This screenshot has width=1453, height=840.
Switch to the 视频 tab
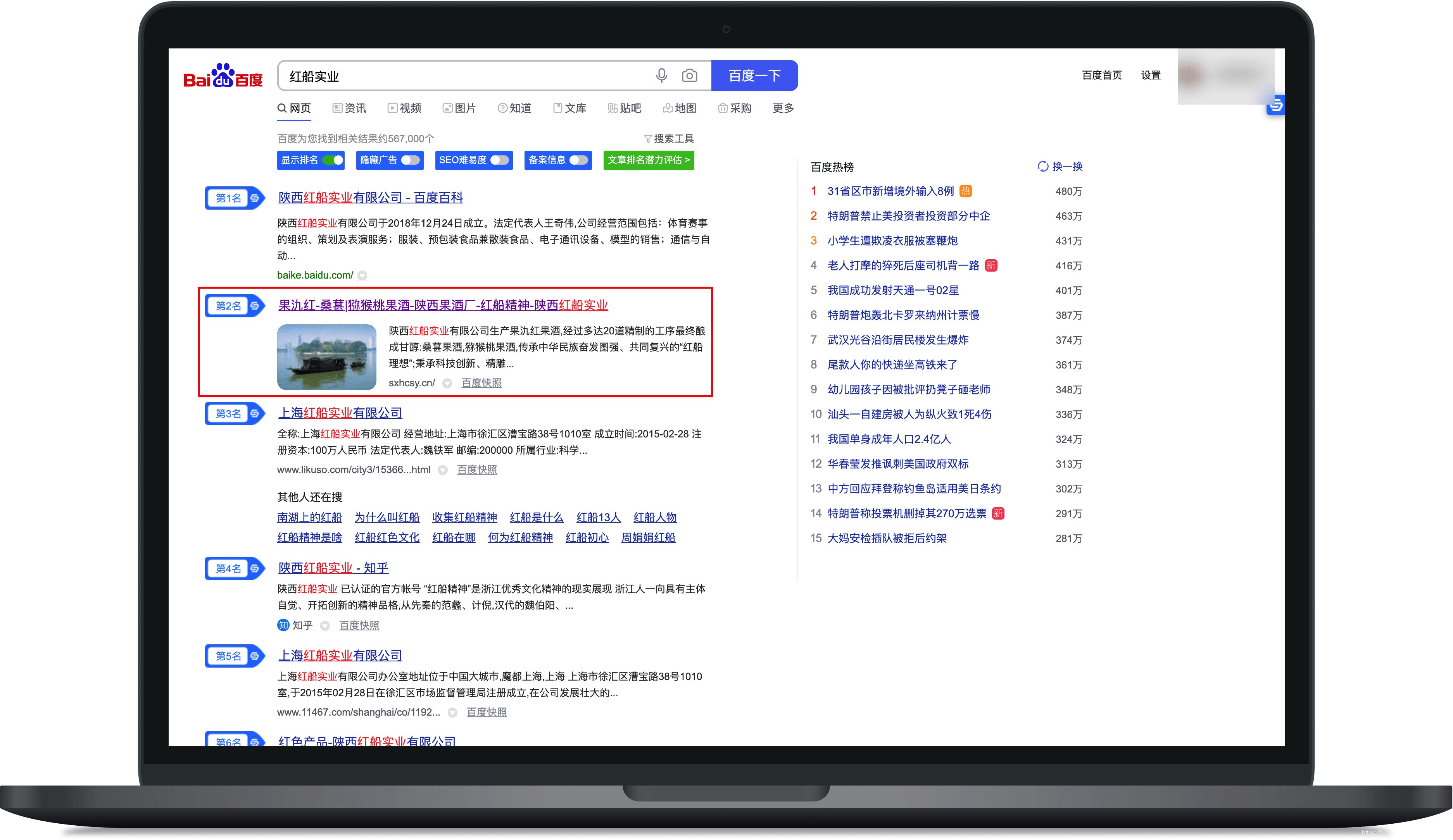pyautogui.click(x=405, y=108)
